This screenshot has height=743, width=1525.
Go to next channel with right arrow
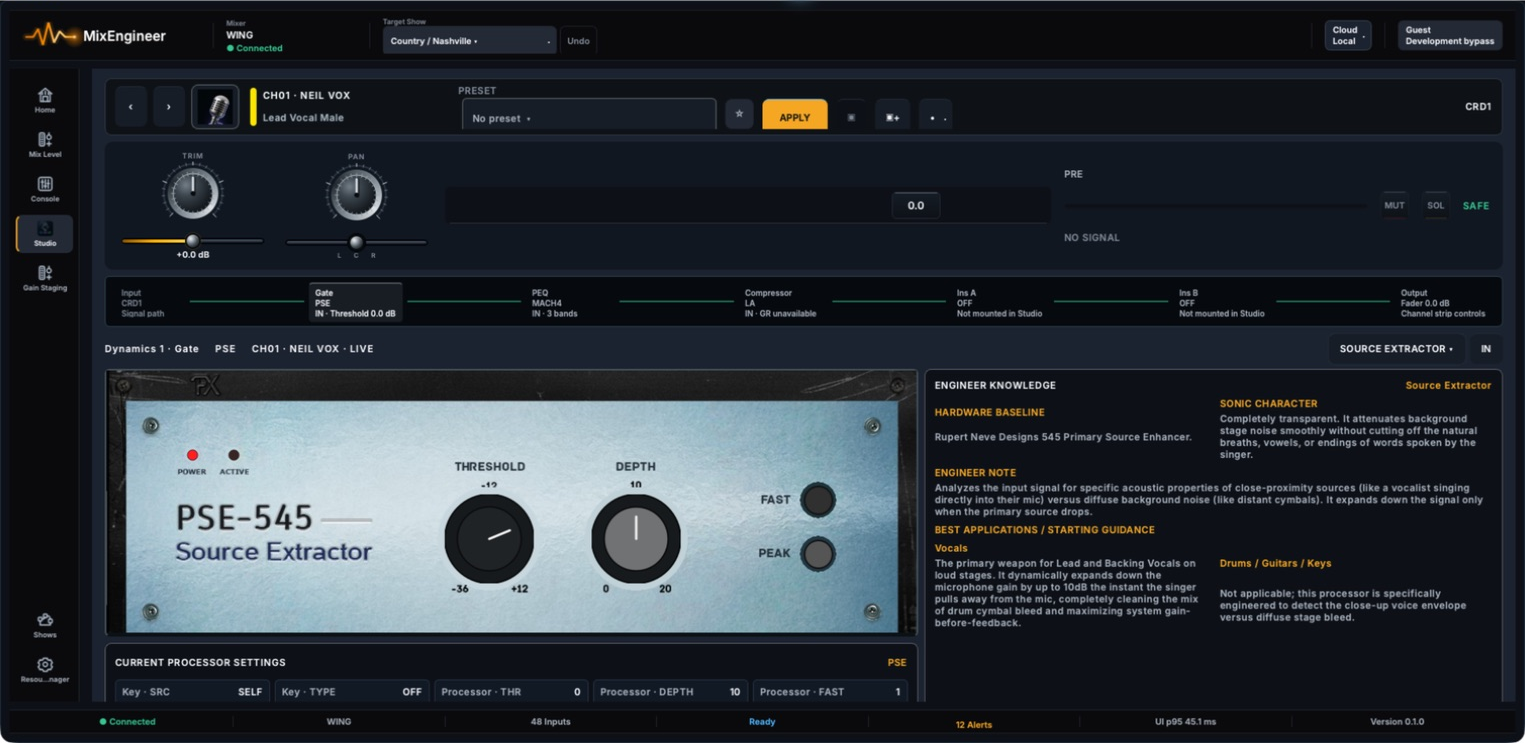coord(169,106)
